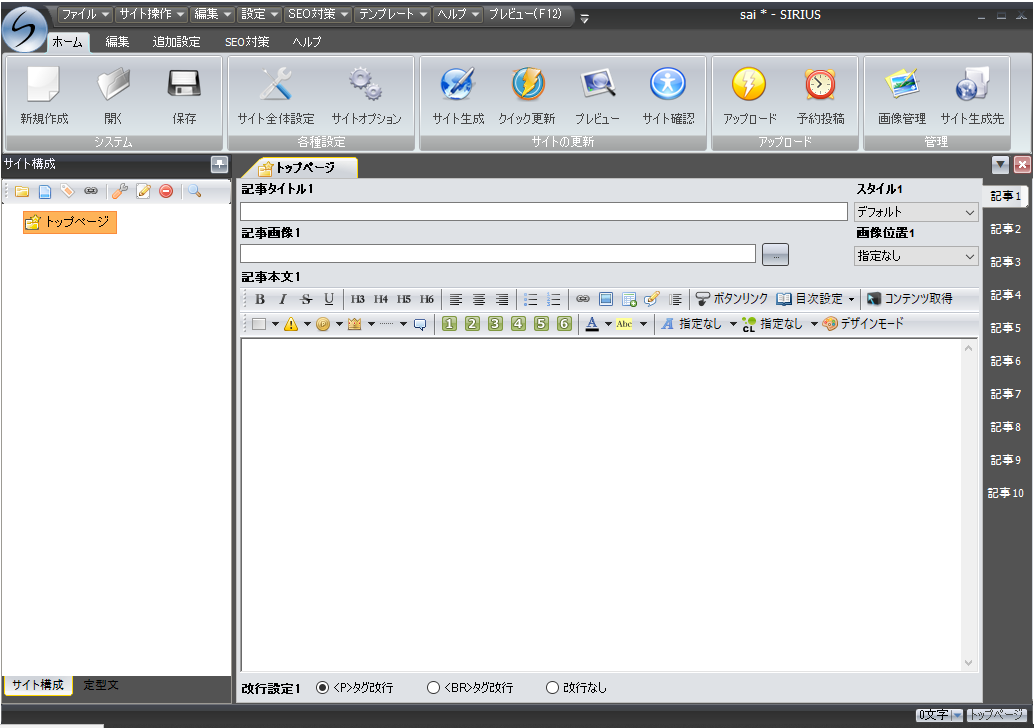
Task: Insert a bulleted list
Action: [x=530, y=299]
